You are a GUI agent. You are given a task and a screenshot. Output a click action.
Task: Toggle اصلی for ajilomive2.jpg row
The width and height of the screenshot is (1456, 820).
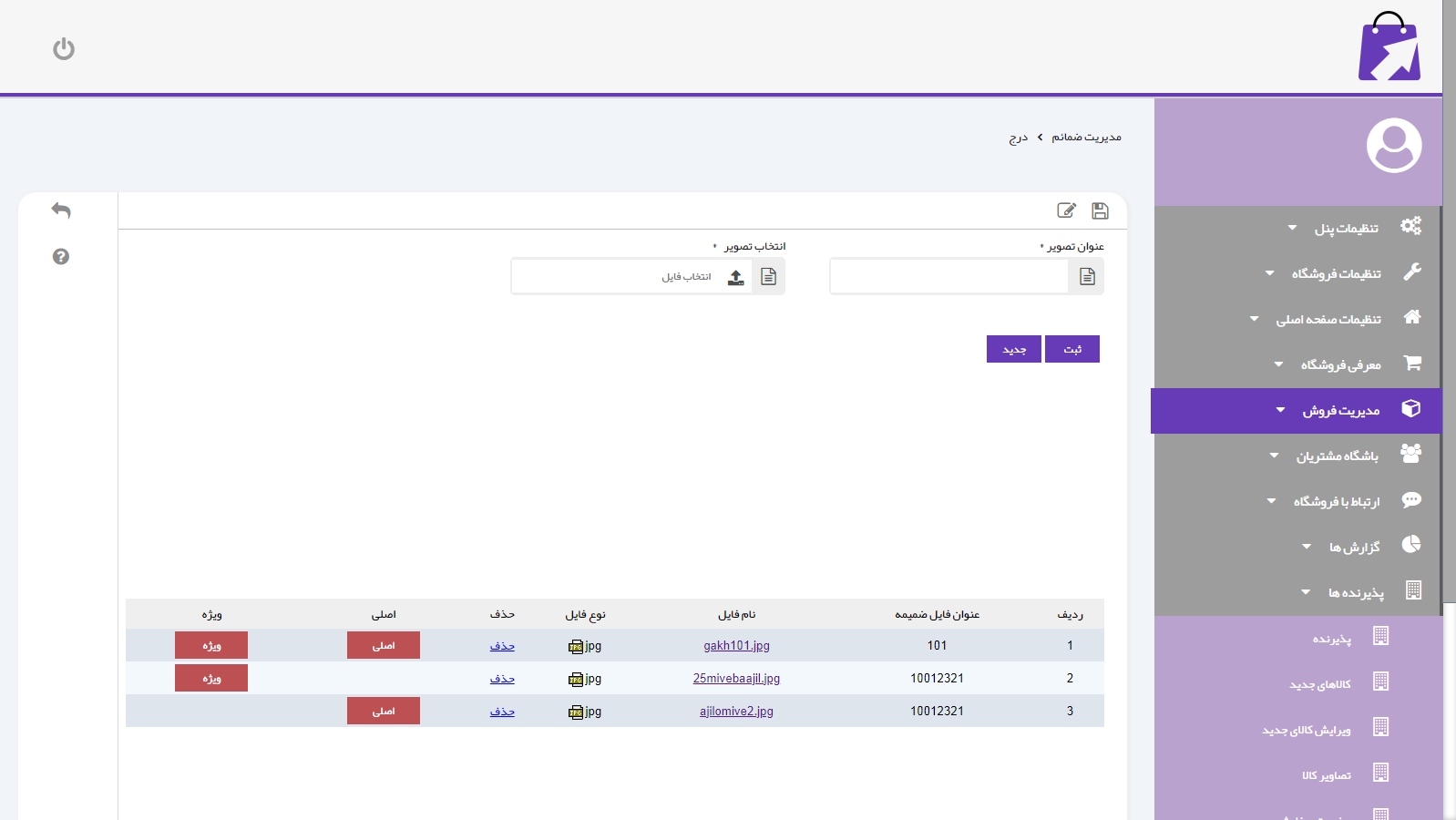[384, 711]
